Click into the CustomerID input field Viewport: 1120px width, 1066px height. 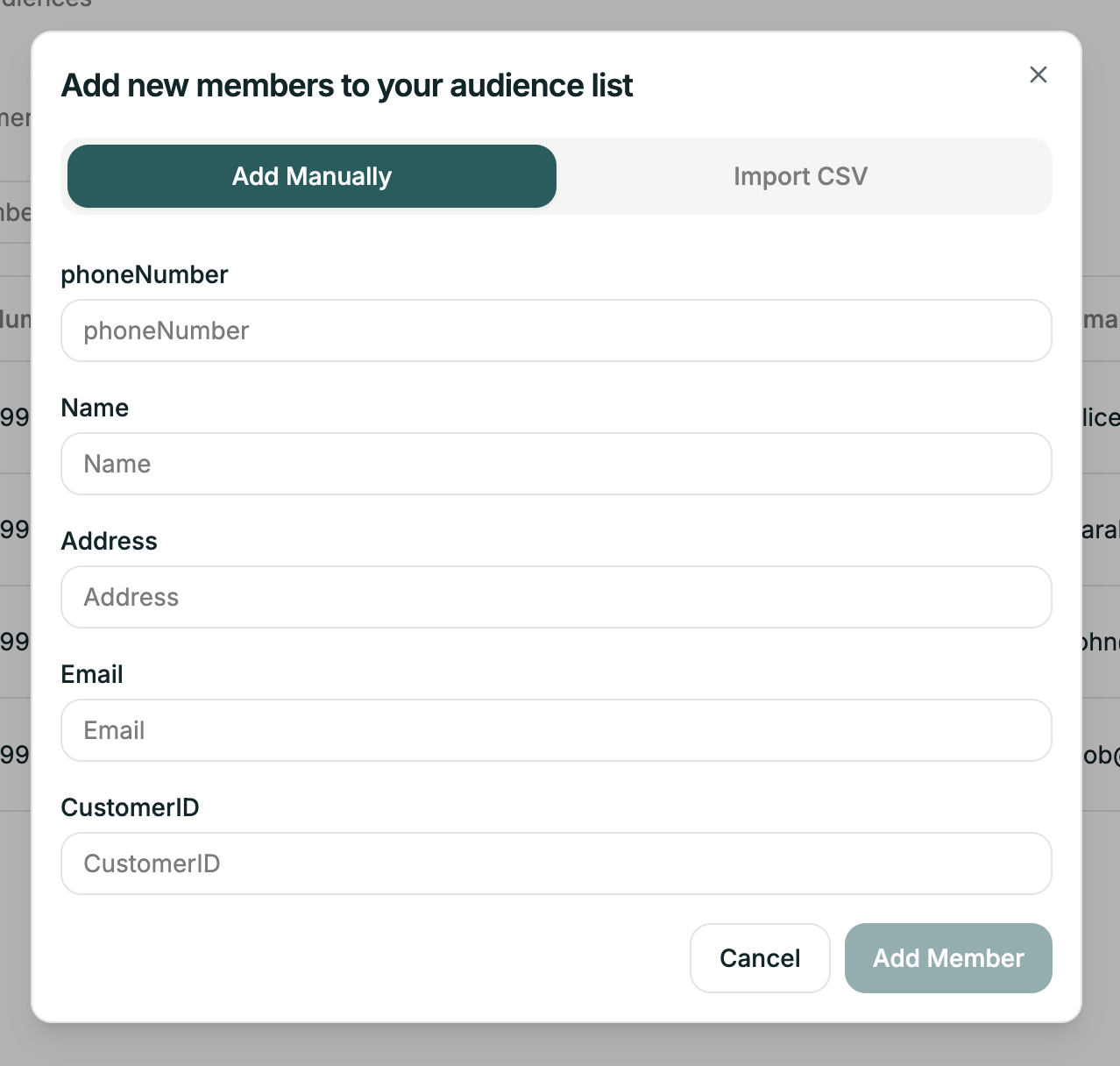coord(556,863)
